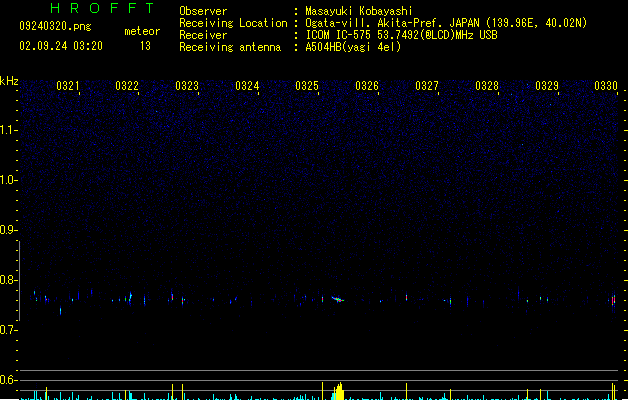629x400 pixels.
Task: Click the 1.1 kHz axis label
Action: click(x=8, y=130)
